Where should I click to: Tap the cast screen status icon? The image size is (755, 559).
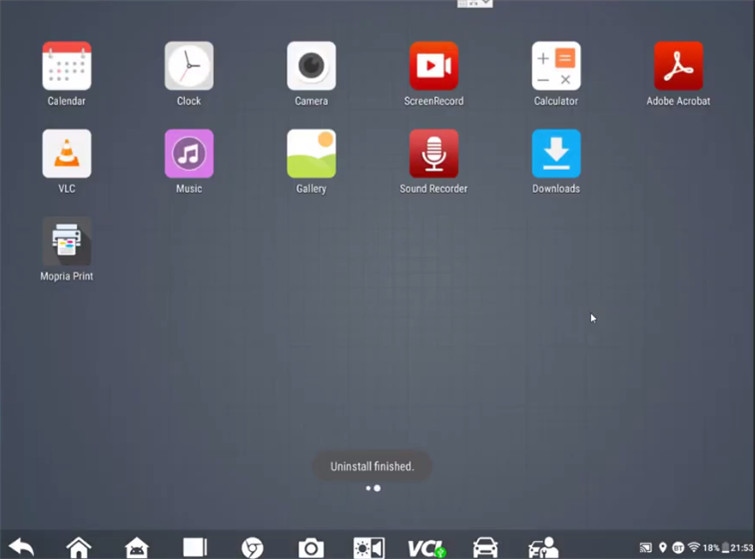(646, 547)
